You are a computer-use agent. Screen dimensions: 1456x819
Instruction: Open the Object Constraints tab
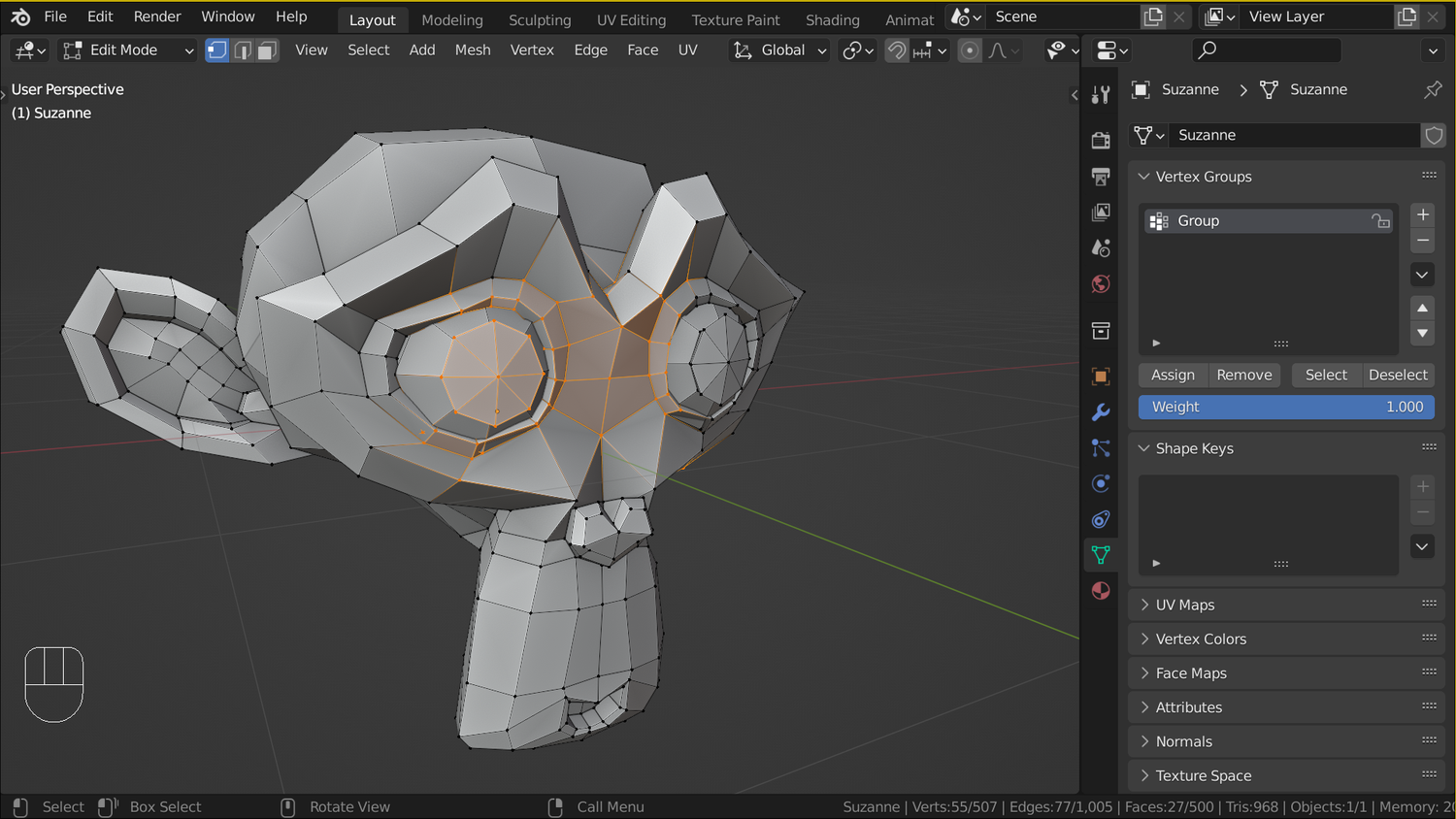point(1101,519)
